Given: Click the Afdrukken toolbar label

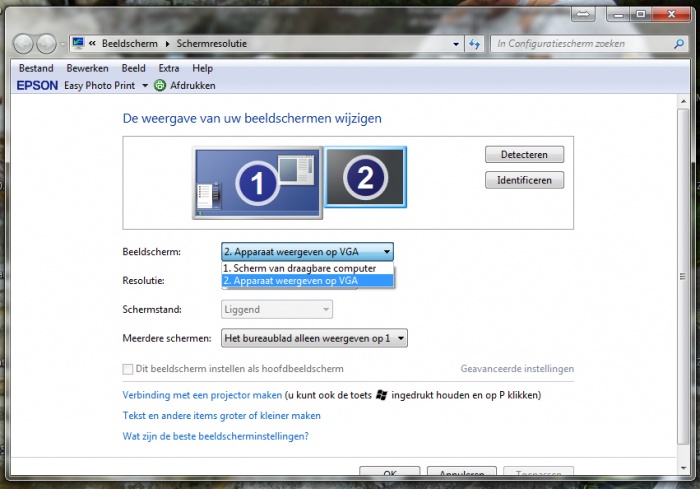Looking at the screenshot, I should coord(192,85).
